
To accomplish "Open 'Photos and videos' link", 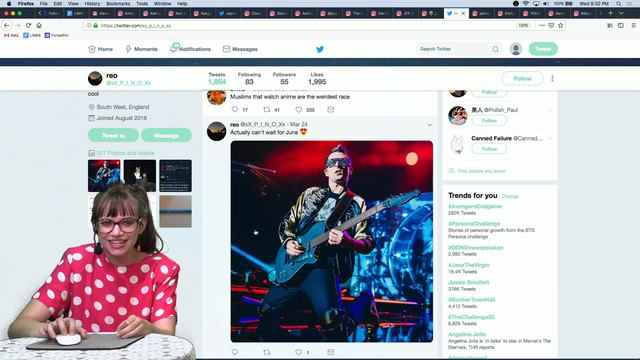I will pos(125,153).
